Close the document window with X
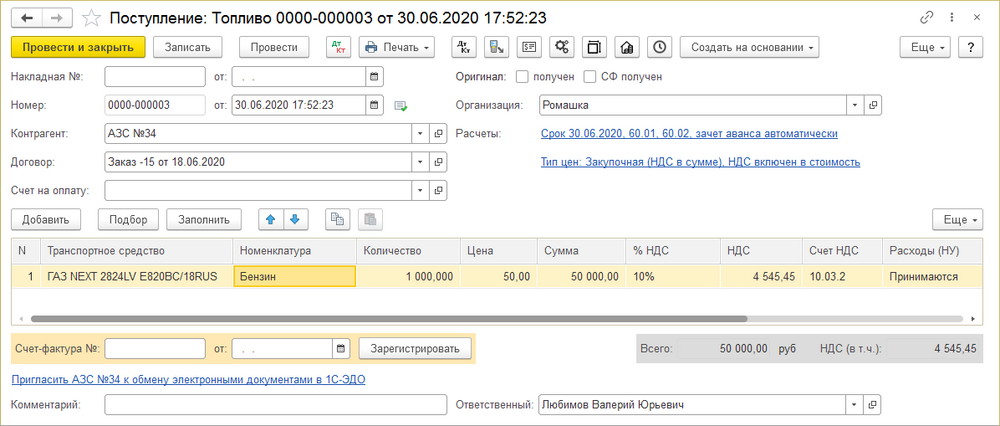Viewport: 1000px width, 426px height. click(x=977, y=18)
